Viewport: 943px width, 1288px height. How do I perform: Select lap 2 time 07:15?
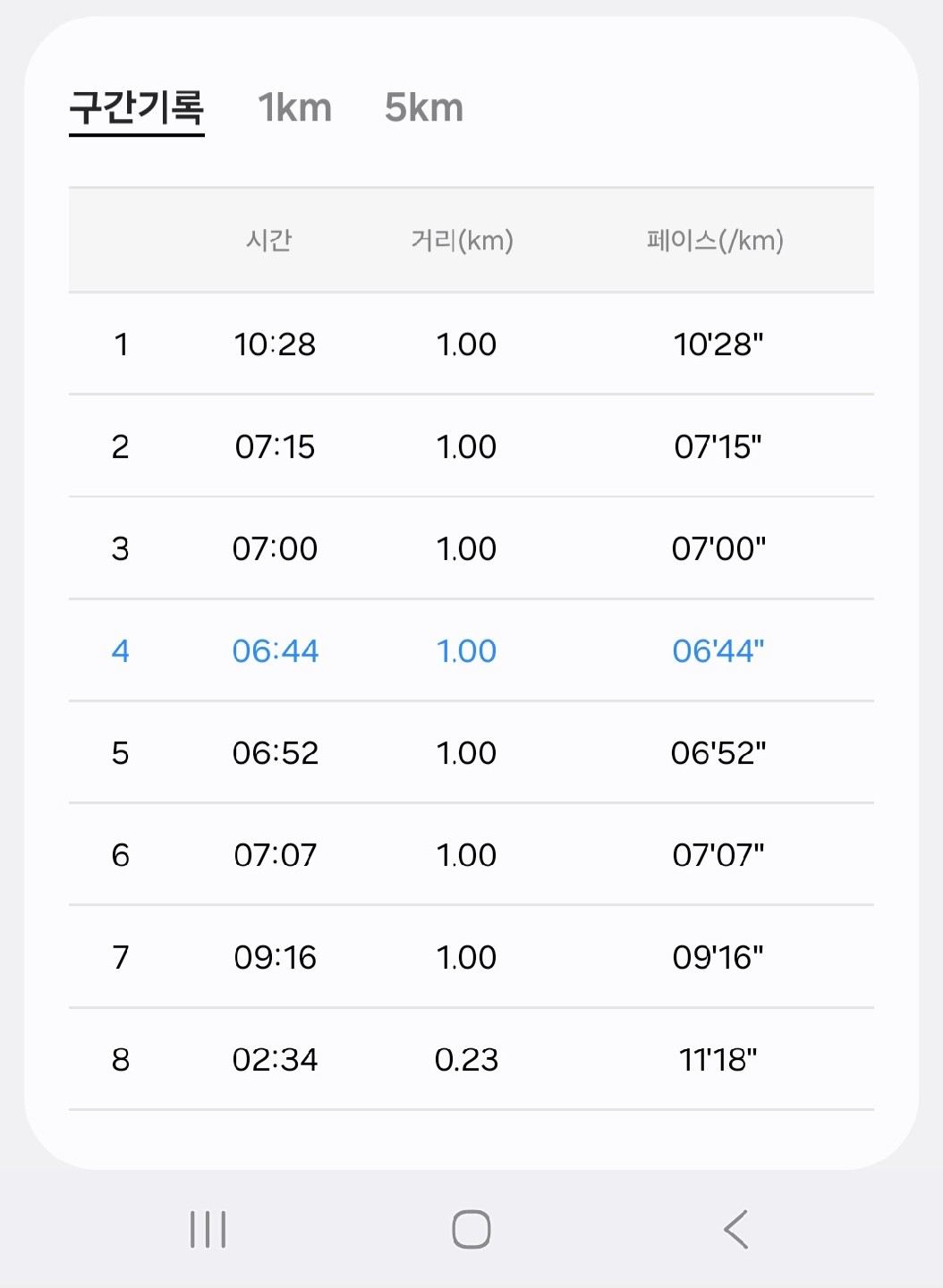point(275,446)
